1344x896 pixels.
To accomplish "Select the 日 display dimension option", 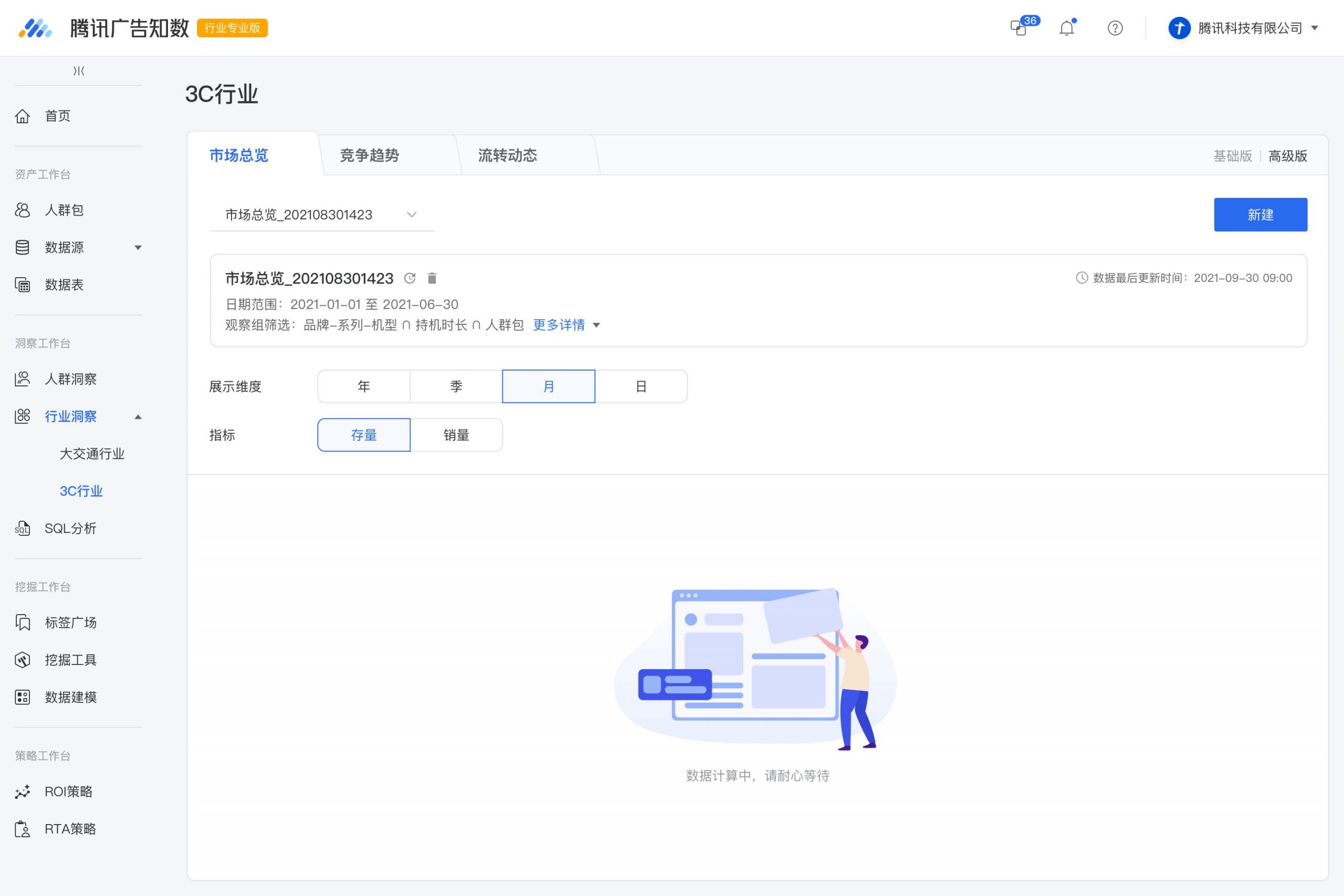I will [x=640, y=386].
